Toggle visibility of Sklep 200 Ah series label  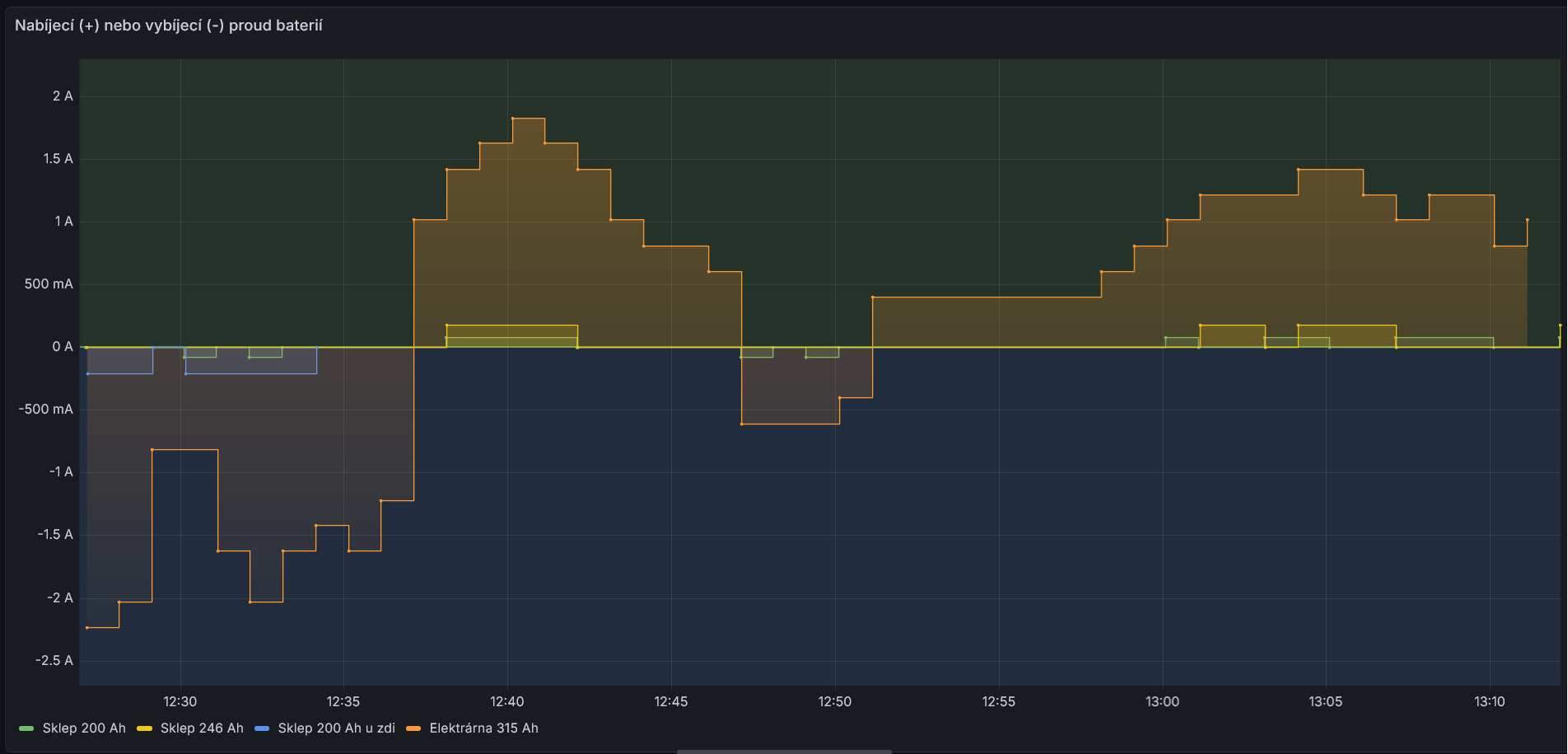pos(84,728)
